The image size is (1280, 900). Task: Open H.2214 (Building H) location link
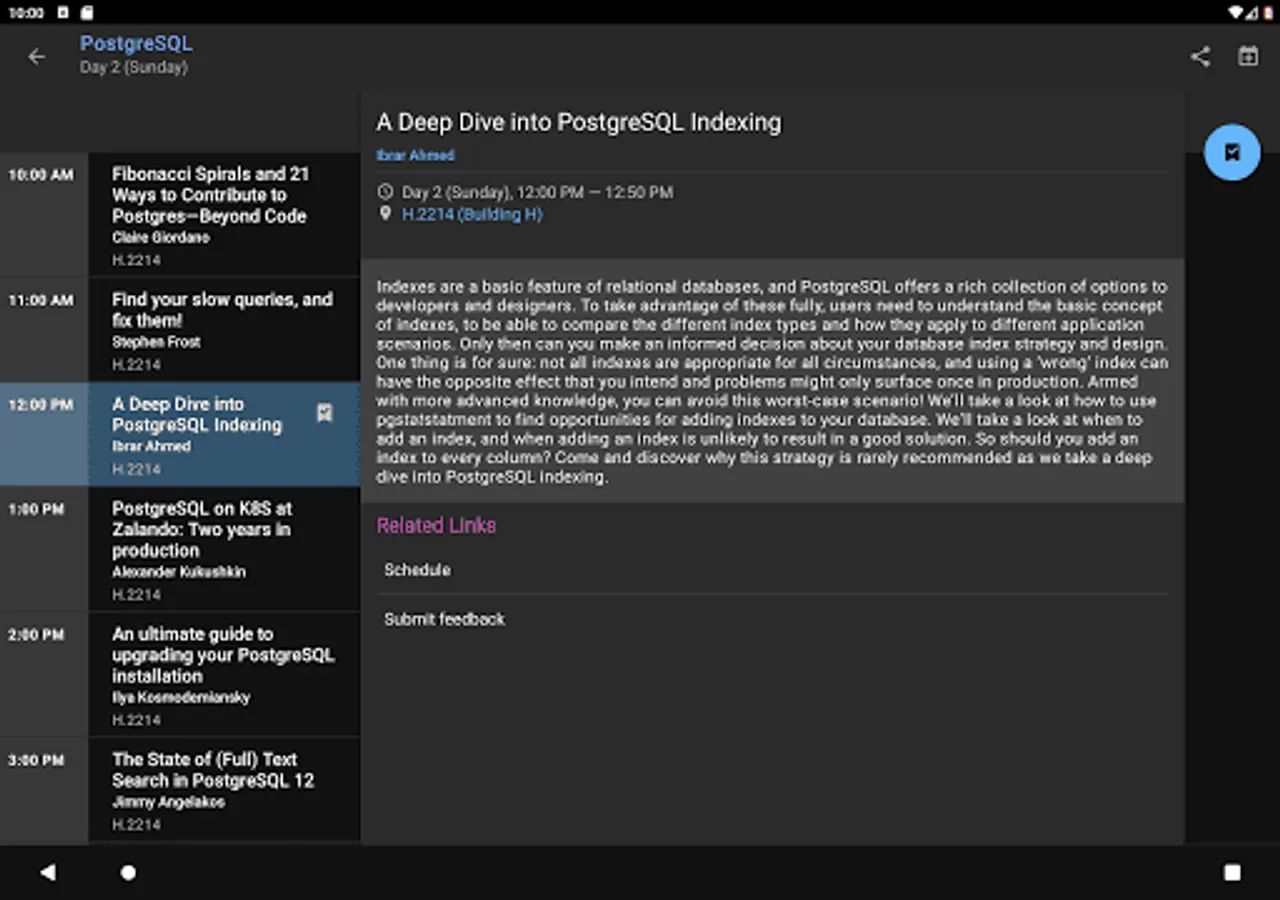[472, 214]
